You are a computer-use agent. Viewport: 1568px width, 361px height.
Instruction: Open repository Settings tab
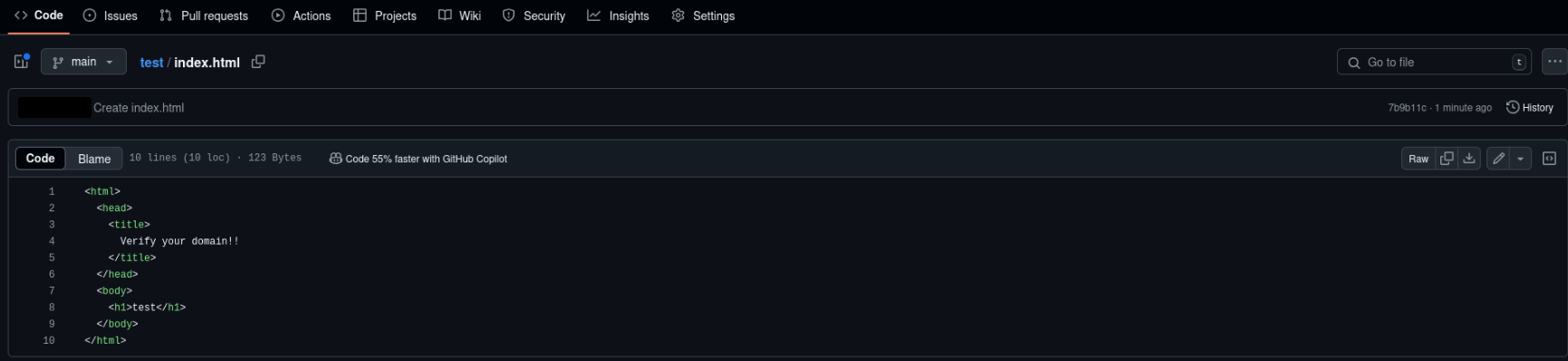coord(703,15)
